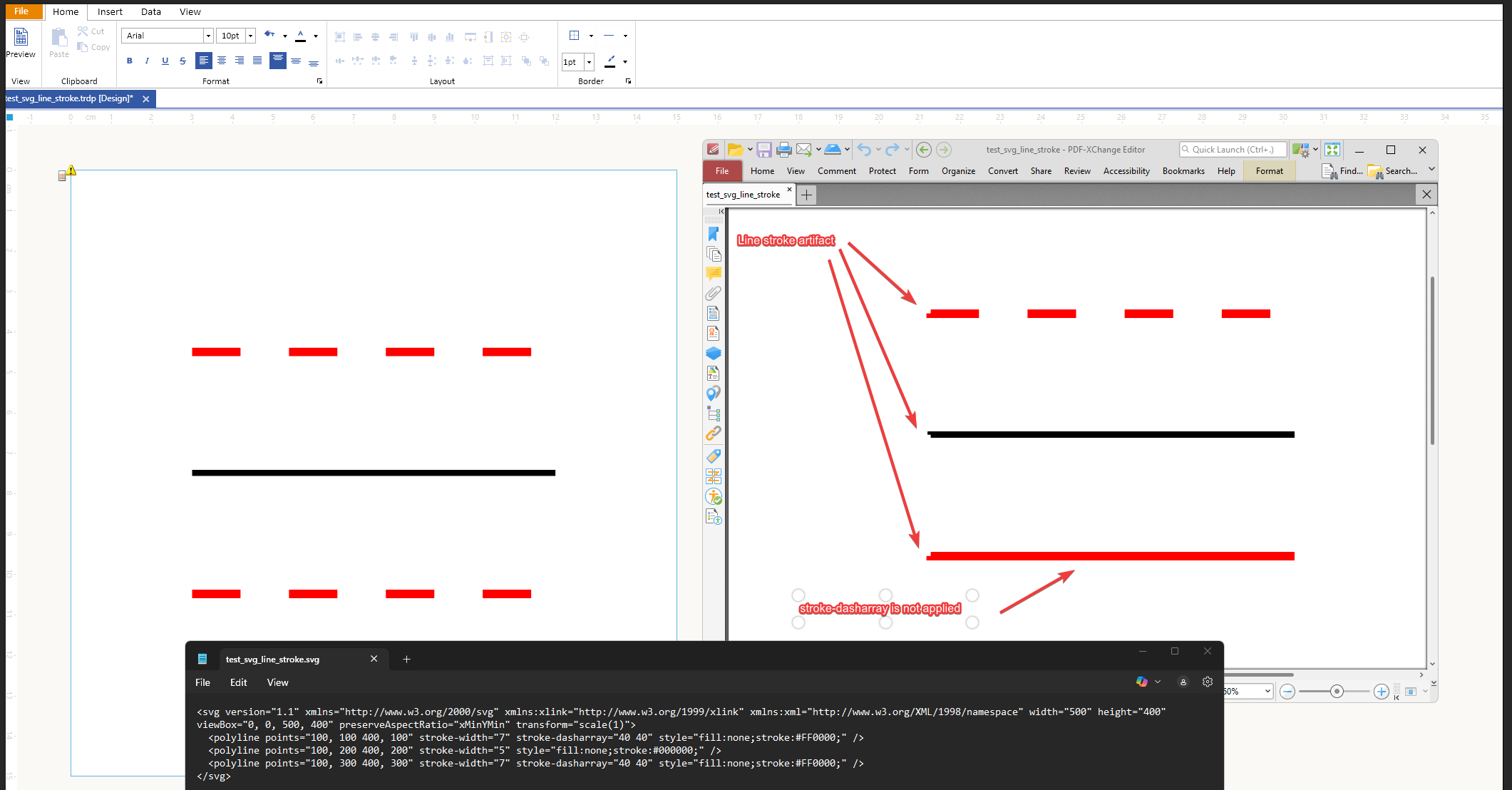Apply the border color pen swatch
This screenshot has width=1512, height=790.
click(x=610, y=62)
